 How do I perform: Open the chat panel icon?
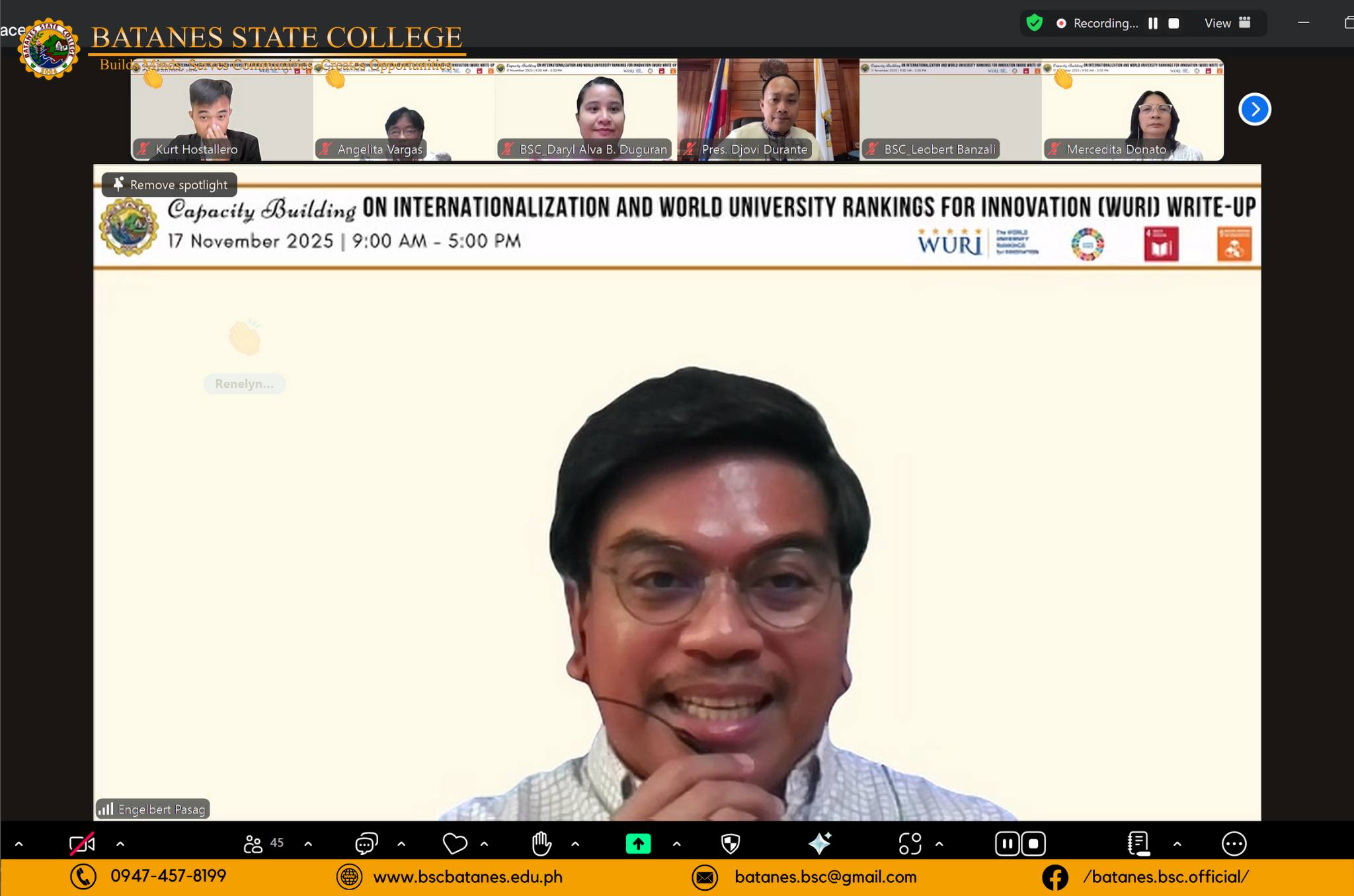[x=366, y=844]
